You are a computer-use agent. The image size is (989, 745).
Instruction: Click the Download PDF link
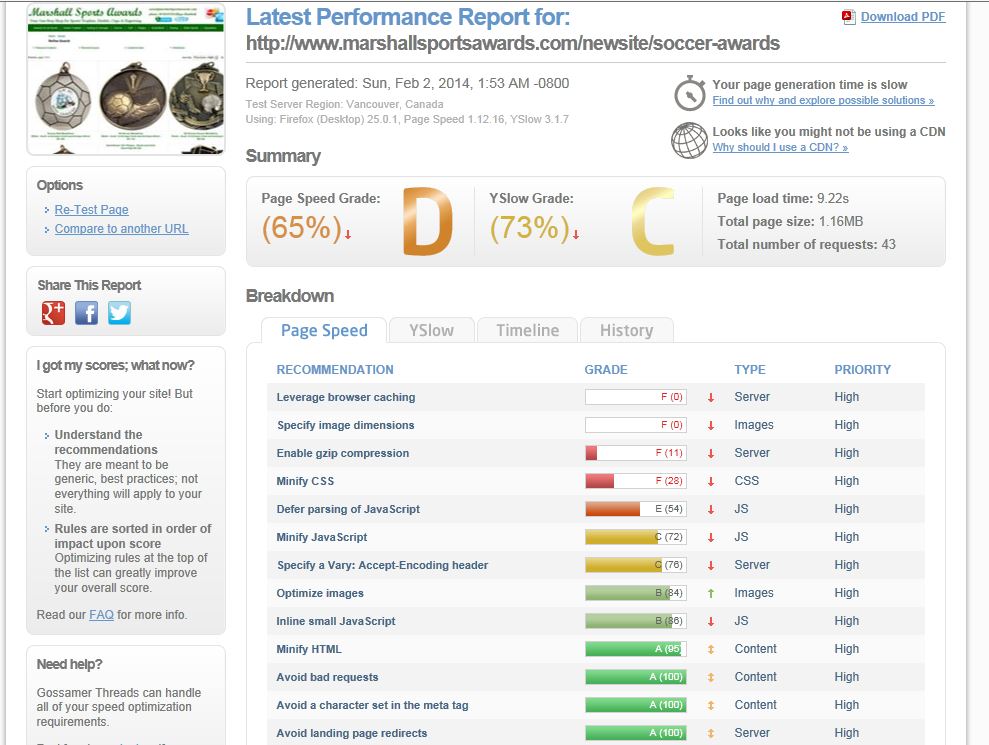pyautogui.click(x=903, y=17)
